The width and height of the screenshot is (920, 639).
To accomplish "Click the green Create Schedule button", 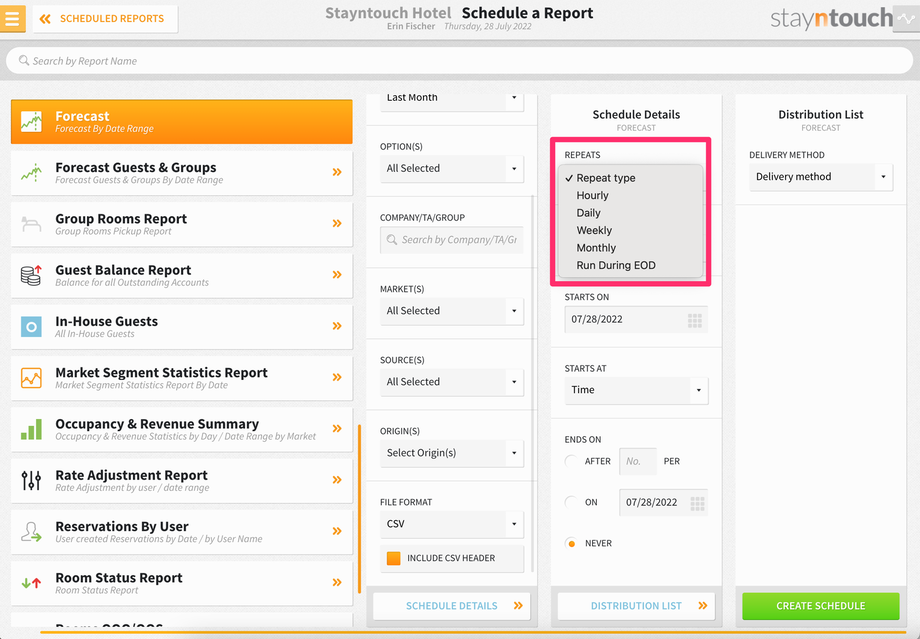I will click(820, 606).
